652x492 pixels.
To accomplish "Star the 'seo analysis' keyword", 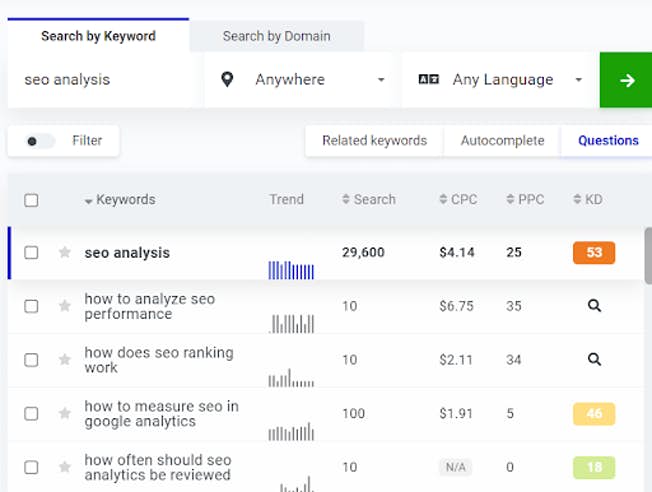I will click(65, 253).
